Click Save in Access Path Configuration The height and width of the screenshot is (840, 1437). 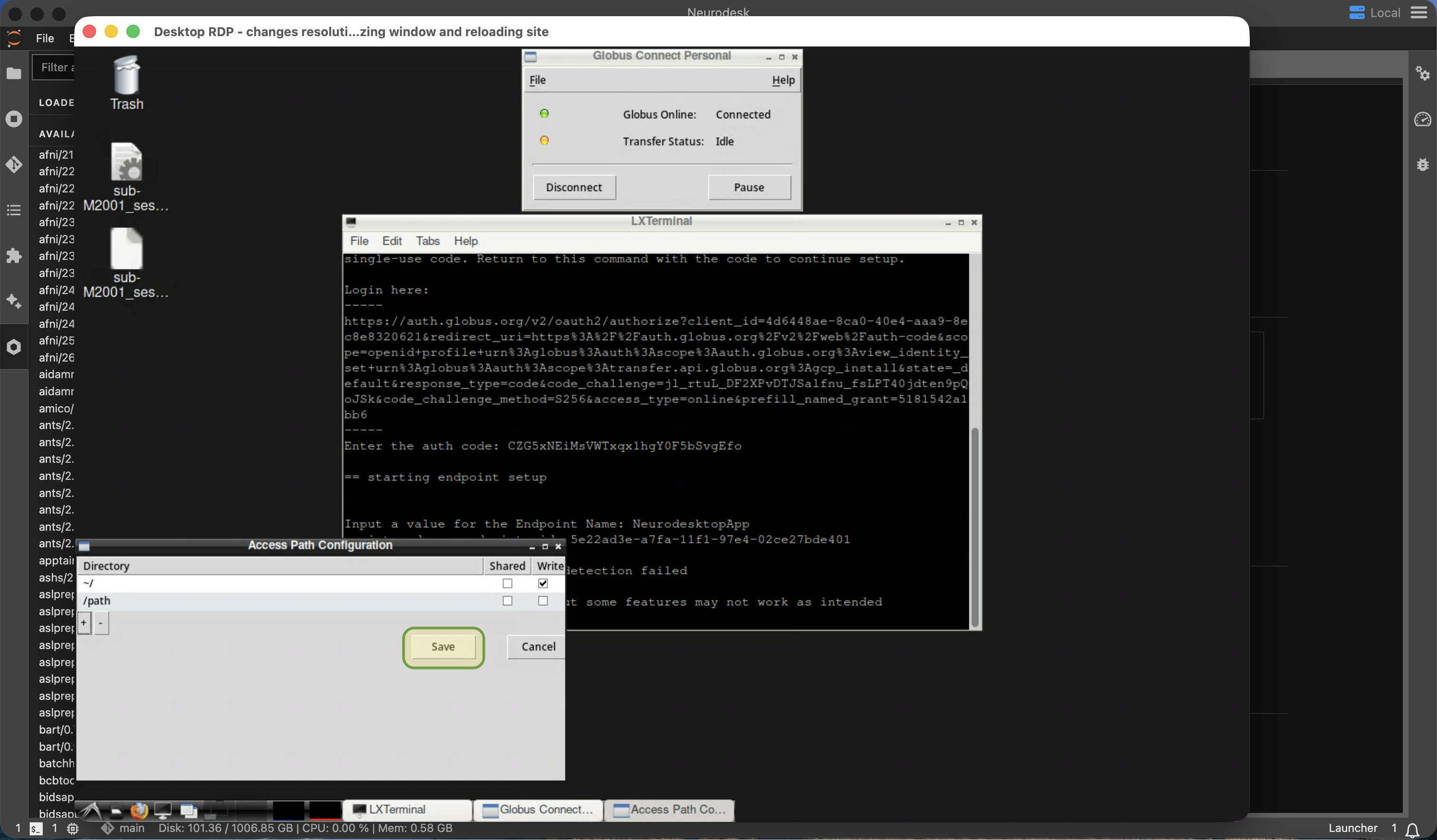443,647
